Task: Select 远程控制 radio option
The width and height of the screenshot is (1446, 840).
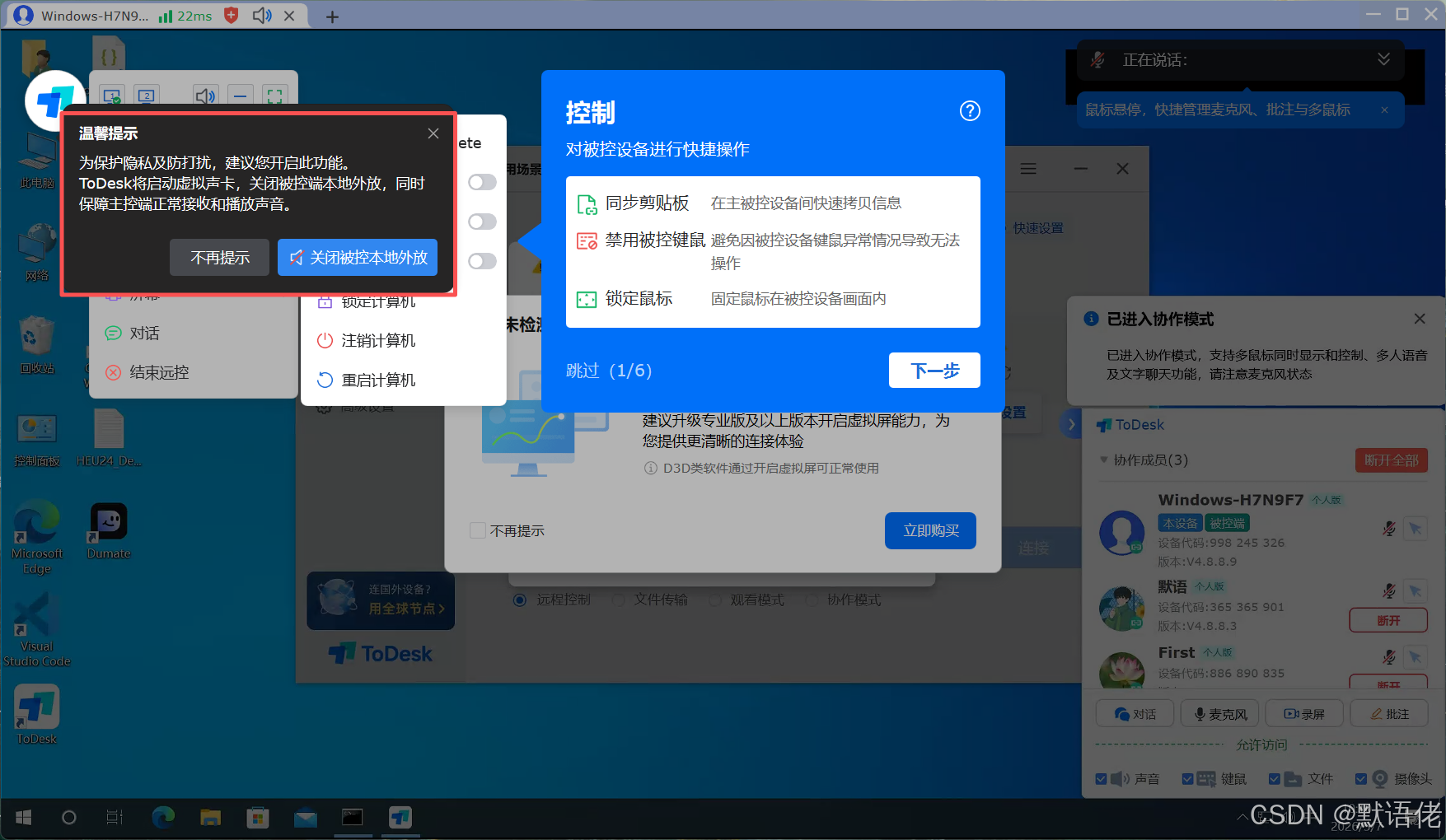Action: [x=519, y=600]
